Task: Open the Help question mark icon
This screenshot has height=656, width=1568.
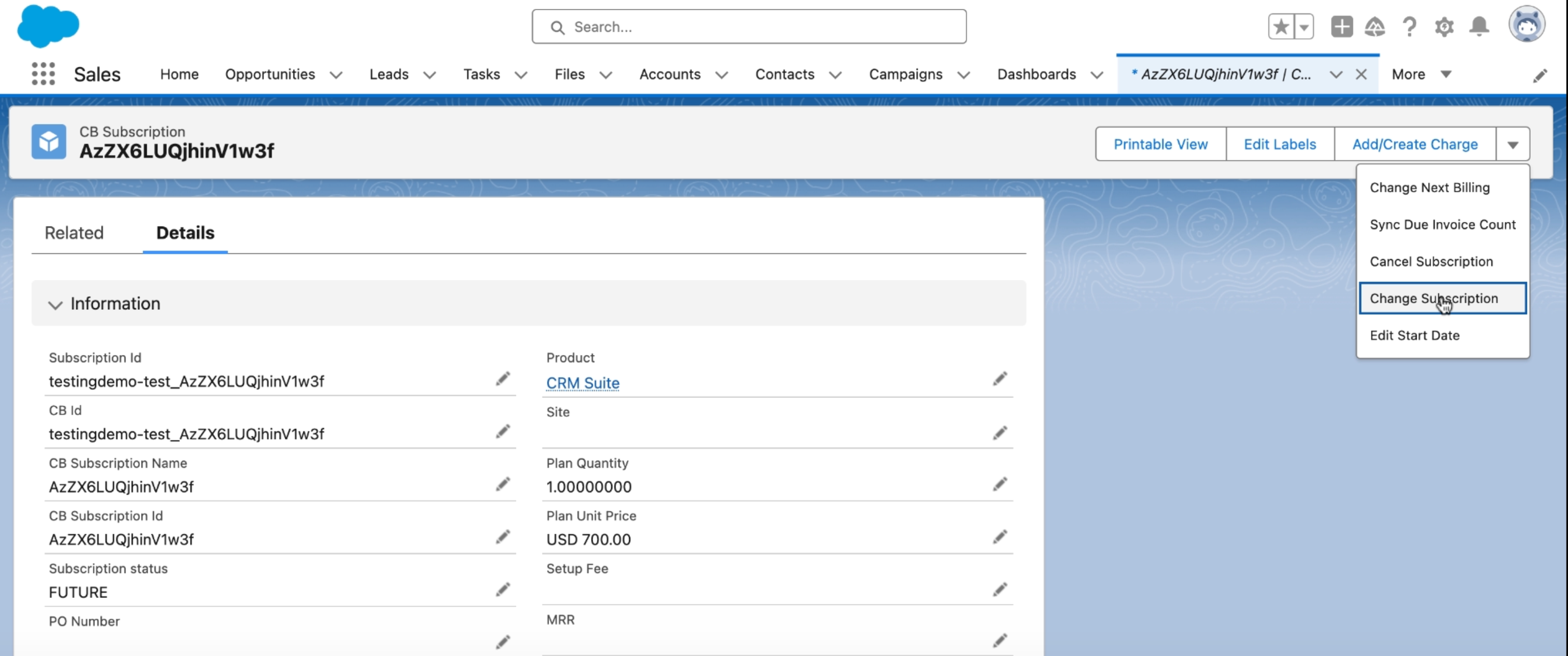Action: click(1409, 27)
